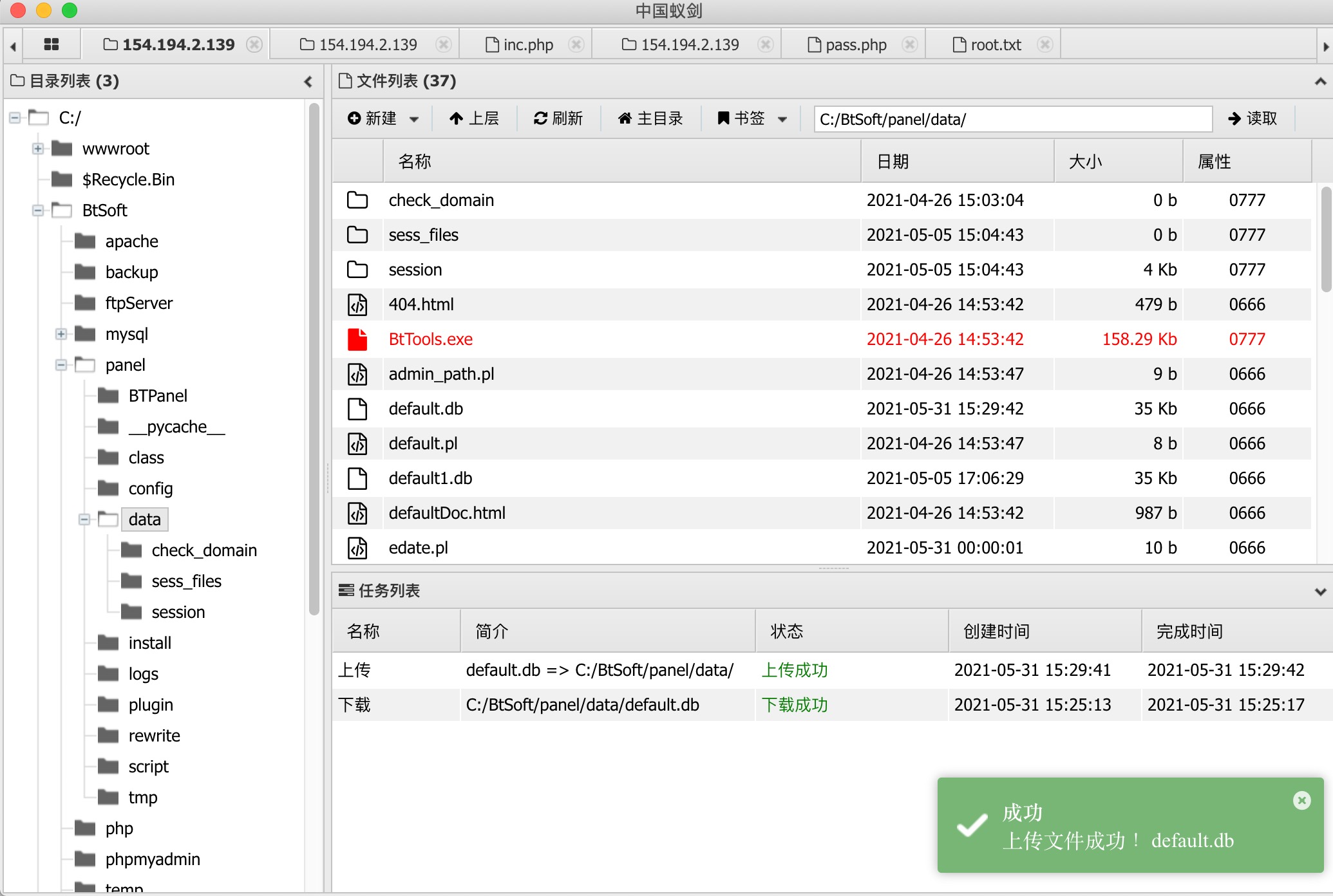Sort files by 日期 column header
Viewport: 1333px width, 896px height.
pyautogui.click(x=958, y=162)
